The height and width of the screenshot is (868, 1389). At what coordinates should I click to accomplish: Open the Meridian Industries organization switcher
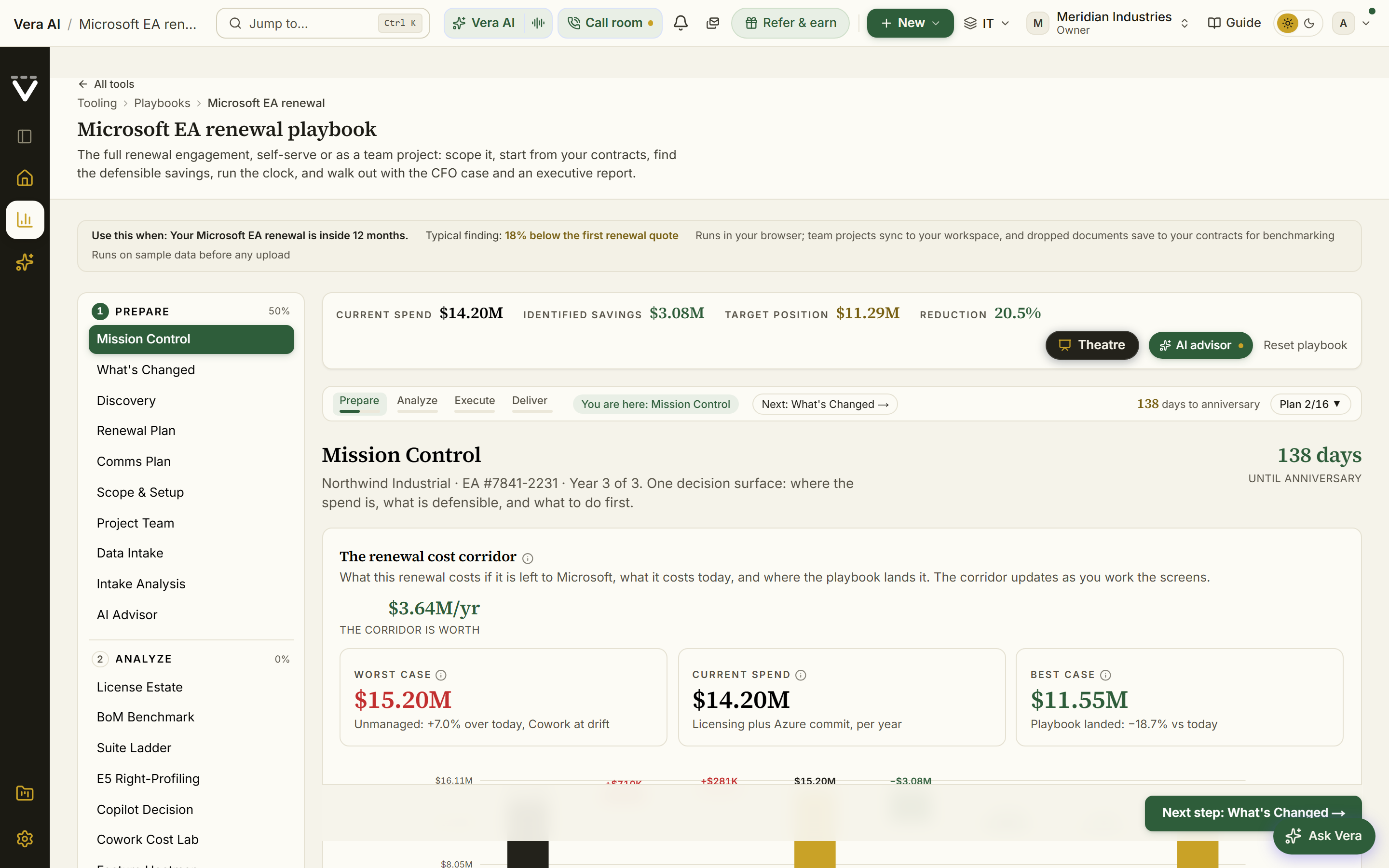tap(1109, 23)
